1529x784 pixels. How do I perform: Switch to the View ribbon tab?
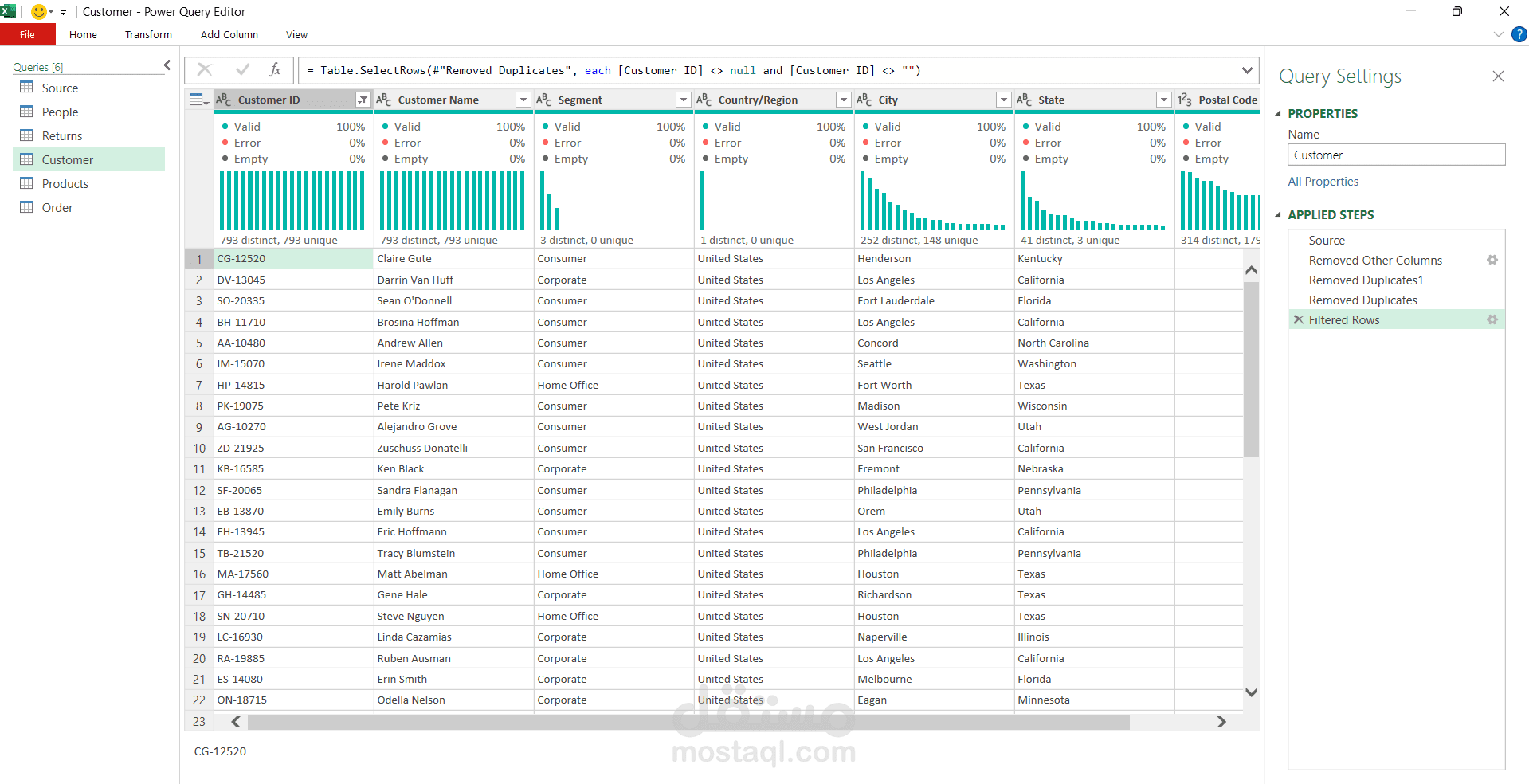pyautogui.click(x=296, y=34)
